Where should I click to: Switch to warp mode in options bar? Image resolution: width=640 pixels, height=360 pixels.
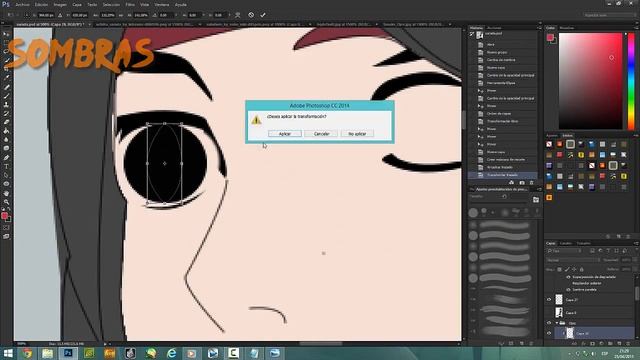click(238, 15)
